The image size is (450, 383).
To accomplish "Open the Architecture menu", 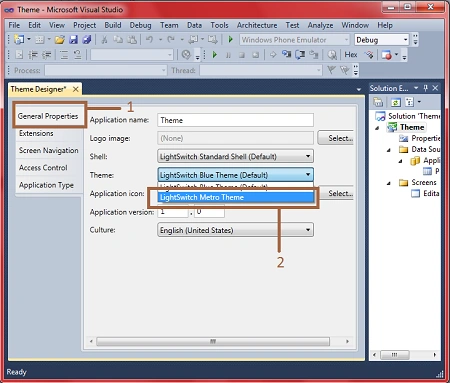I will click(257, 25).
